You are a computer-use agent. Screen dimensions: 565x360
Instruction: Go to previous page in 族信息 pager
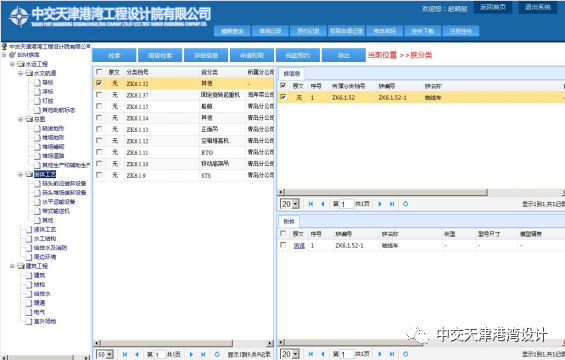[323, 204]
